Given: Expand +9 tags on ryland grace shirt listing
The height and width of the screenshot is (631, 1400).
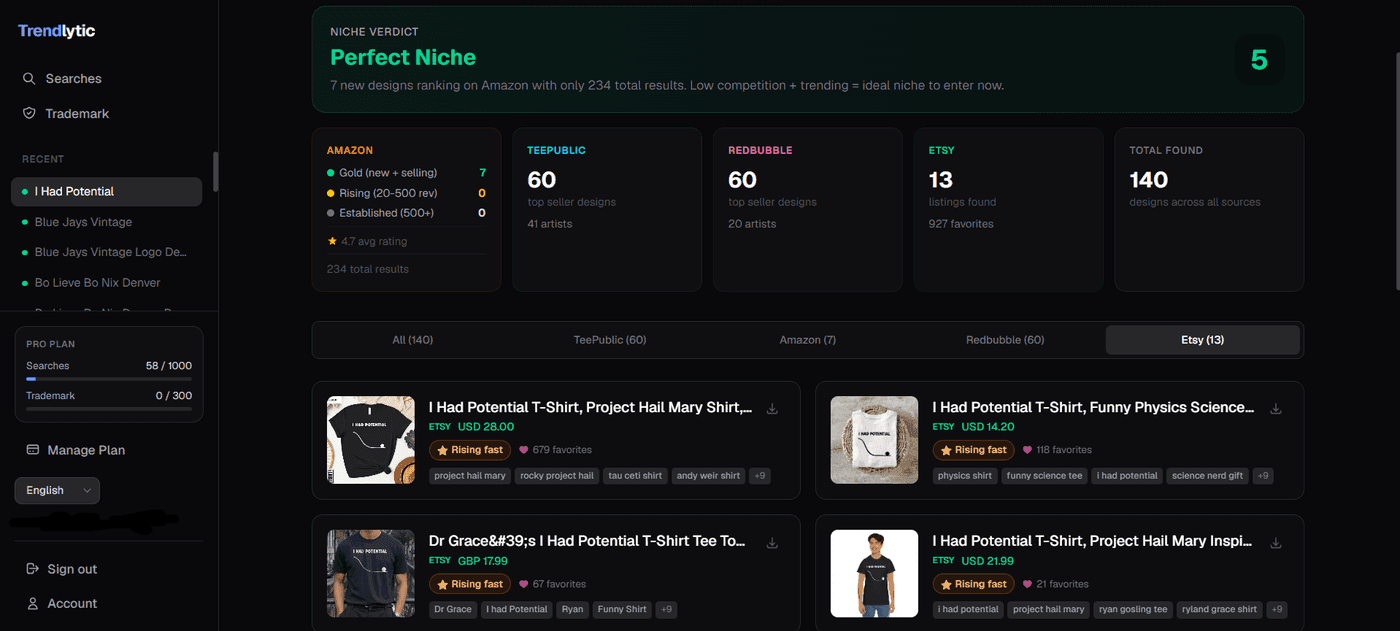Looking at the screenshot, I should pos(1277,609).
